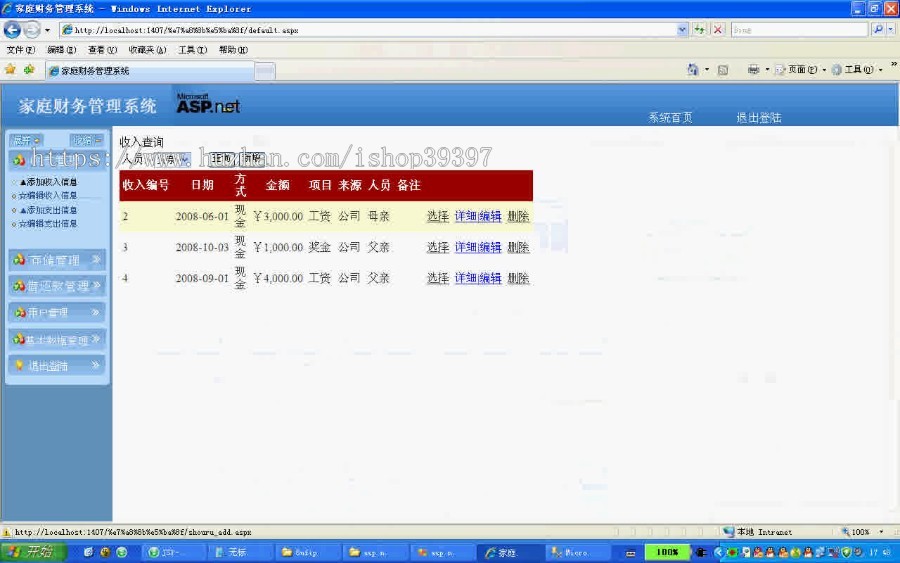This screenshot has height=563, width=900.
Task: Open the 帮助(H) menu
Action: point(233,50)
